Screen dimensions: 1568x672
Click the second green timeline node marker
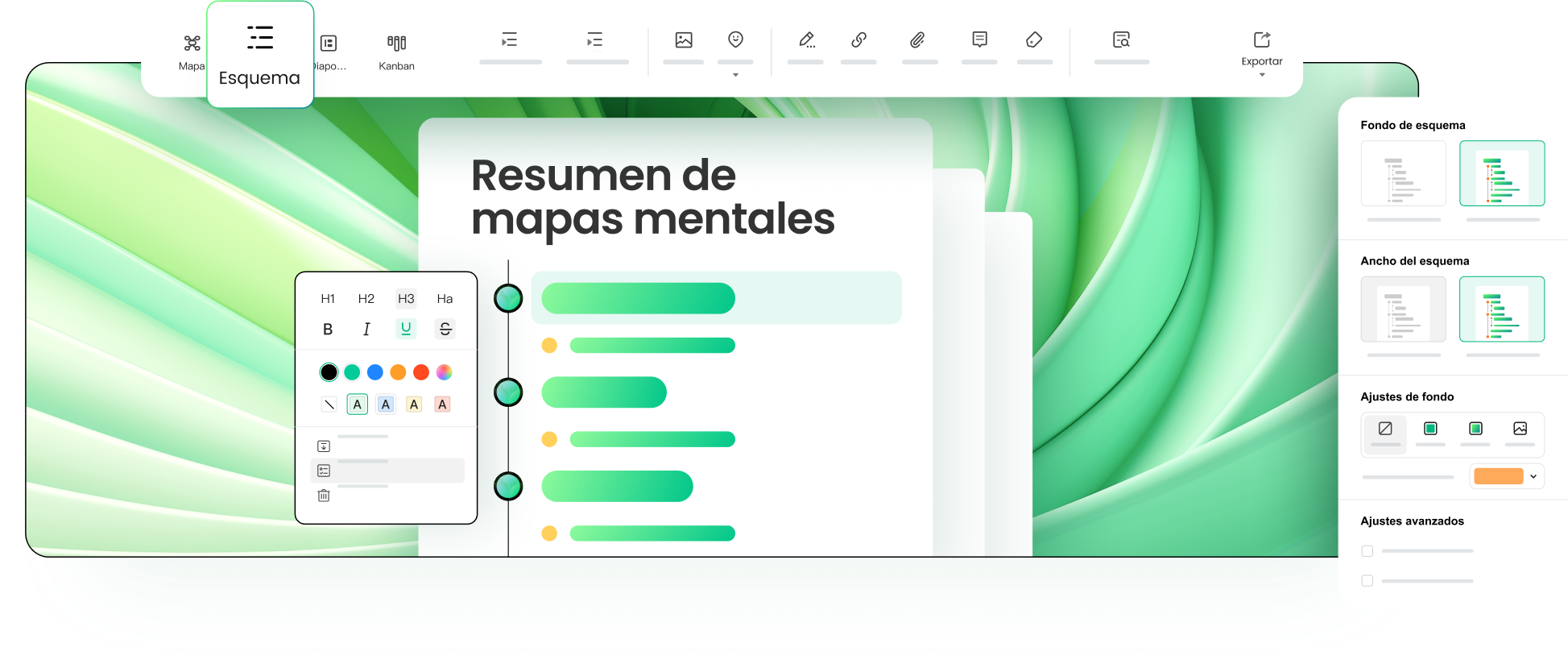(508, 392)
